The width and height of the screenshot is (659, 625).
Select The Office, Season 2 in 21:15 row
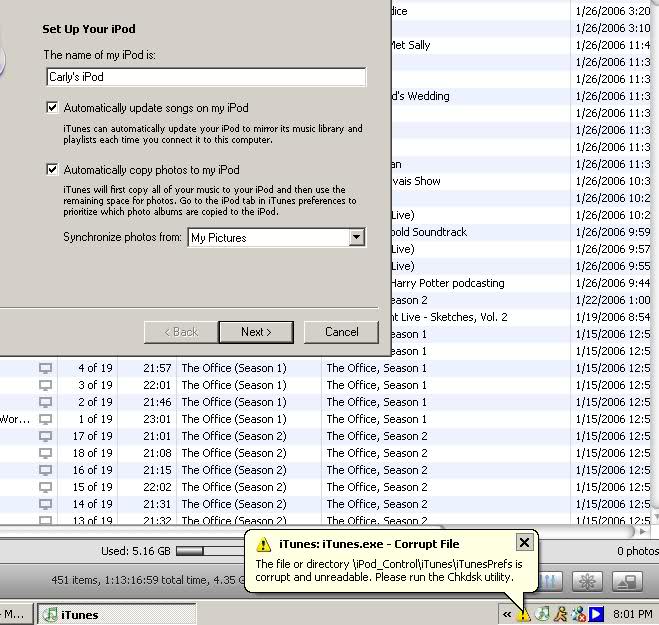pyautogui.click(x=377, y=470)
